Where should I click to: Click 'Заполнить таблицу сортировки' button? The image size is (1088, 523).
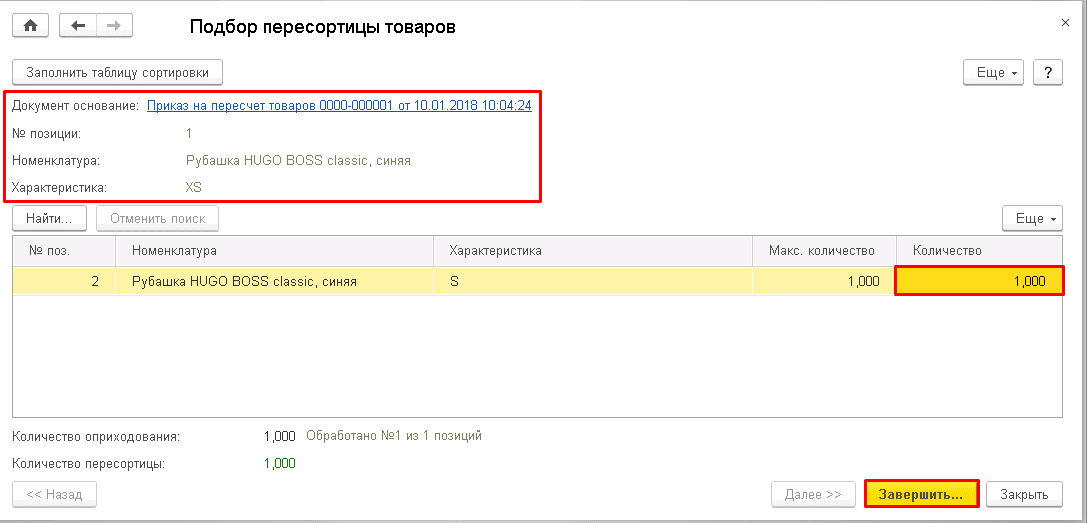pyautogui.click(x=117, y=73)
